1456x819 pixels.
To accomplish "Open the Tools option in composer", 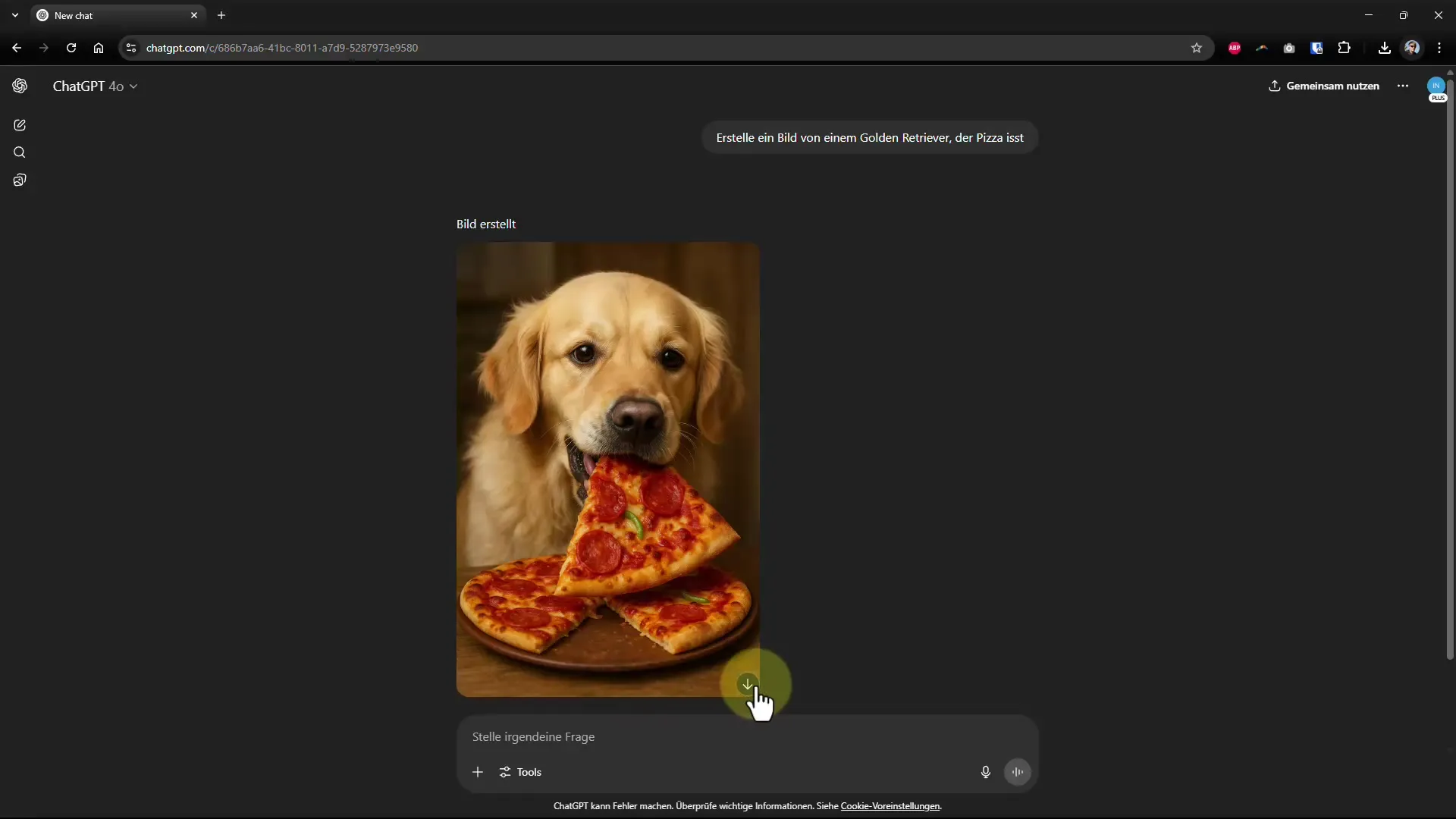I will click(520, 772).
